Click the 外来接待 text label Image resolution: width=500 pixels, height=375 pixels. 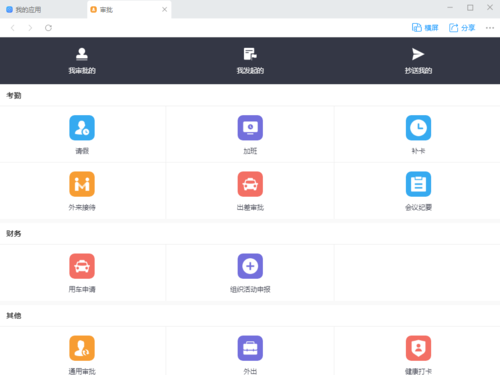coord(82,207)
